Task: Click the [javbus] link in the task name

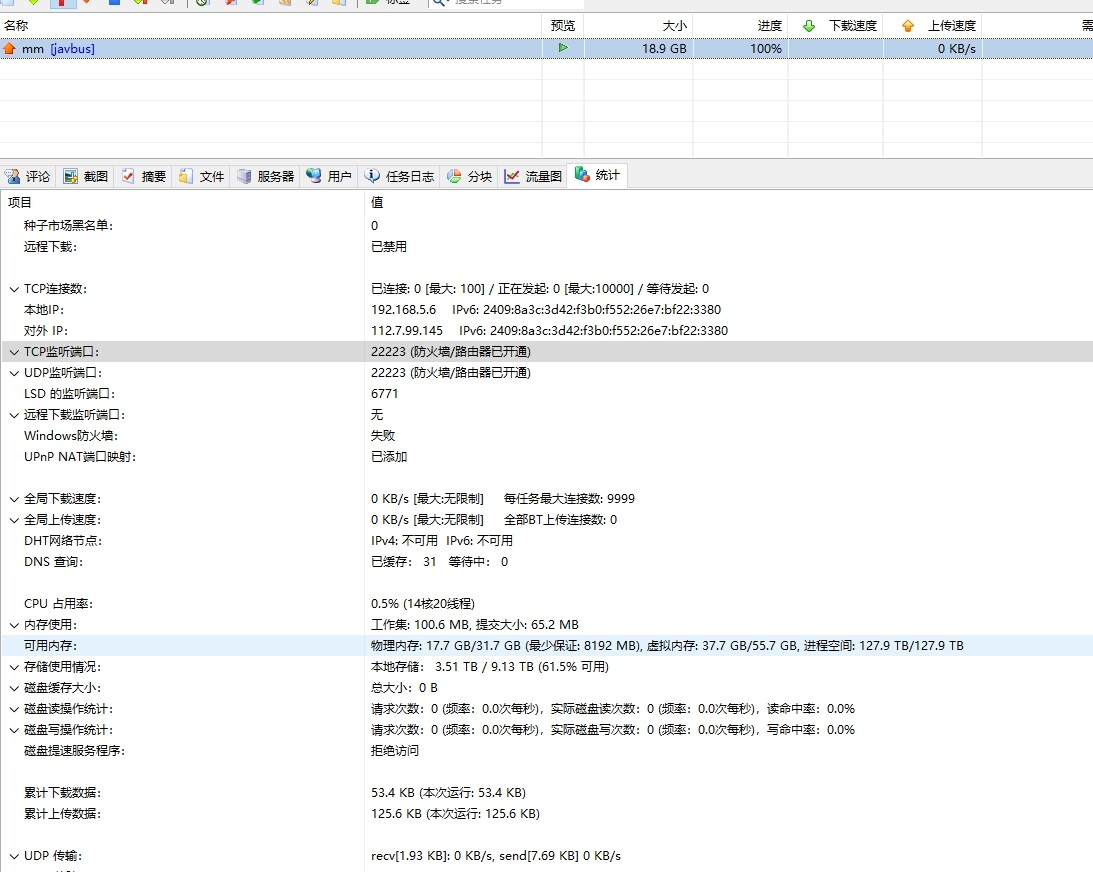Action: tap(72, 48)
